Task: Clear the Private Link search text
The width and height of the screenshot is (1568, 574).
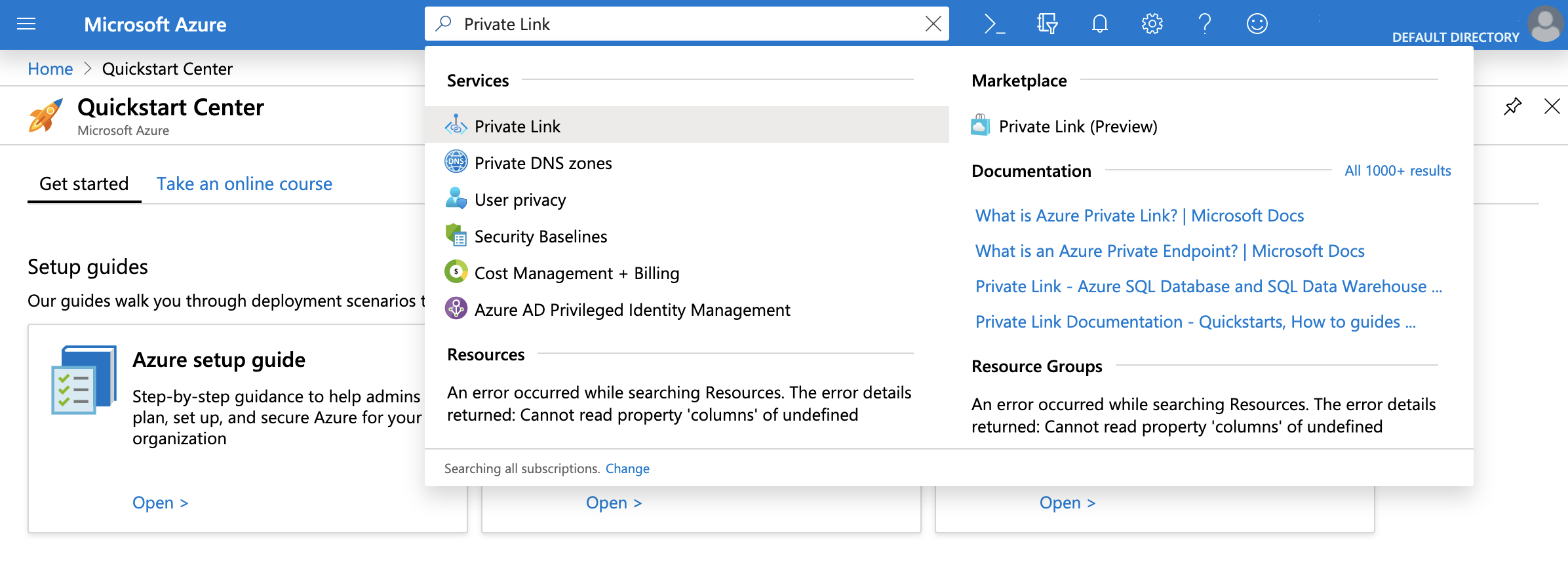Action: click(x=933, y=24)
